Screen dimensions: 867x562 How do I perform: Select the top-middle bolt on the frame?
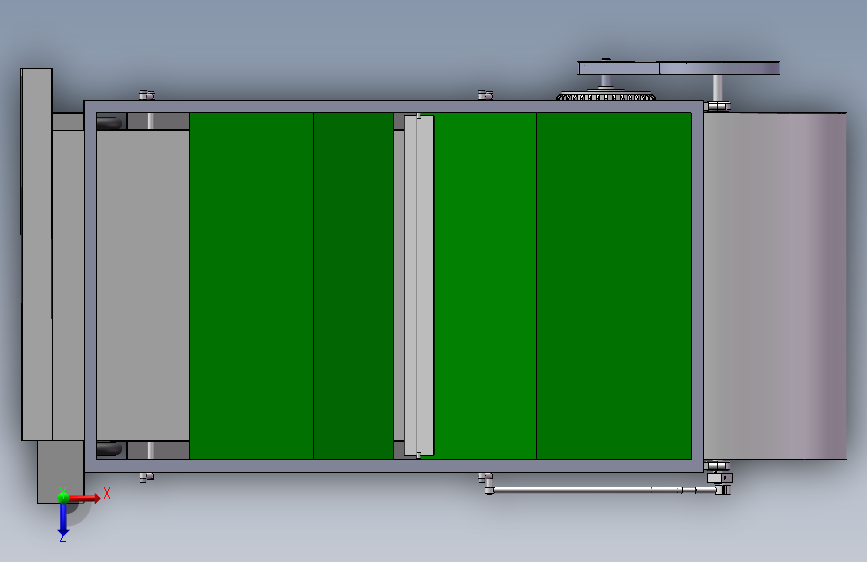[485, 95]
